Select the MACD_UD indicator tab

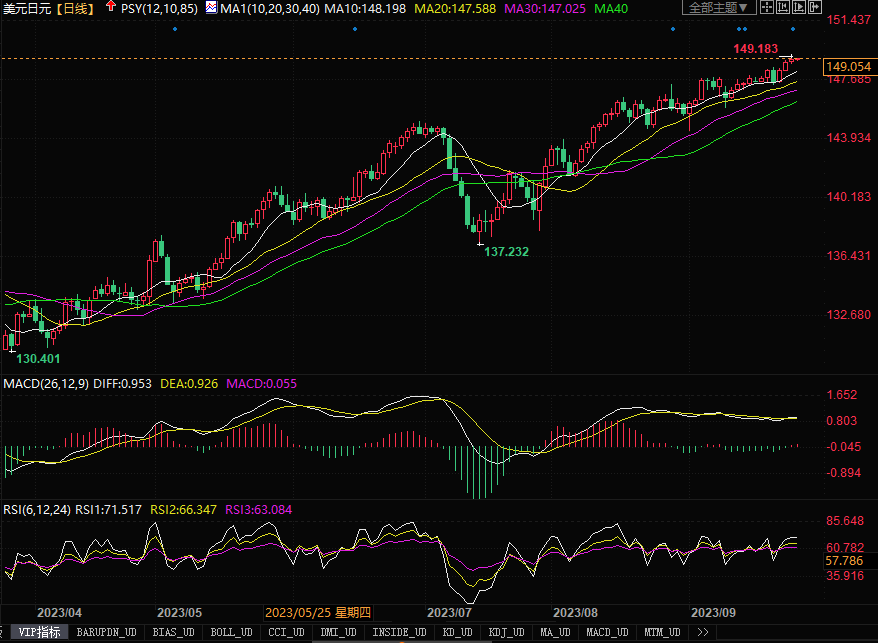pyautogui.click(x=607, y=632)
